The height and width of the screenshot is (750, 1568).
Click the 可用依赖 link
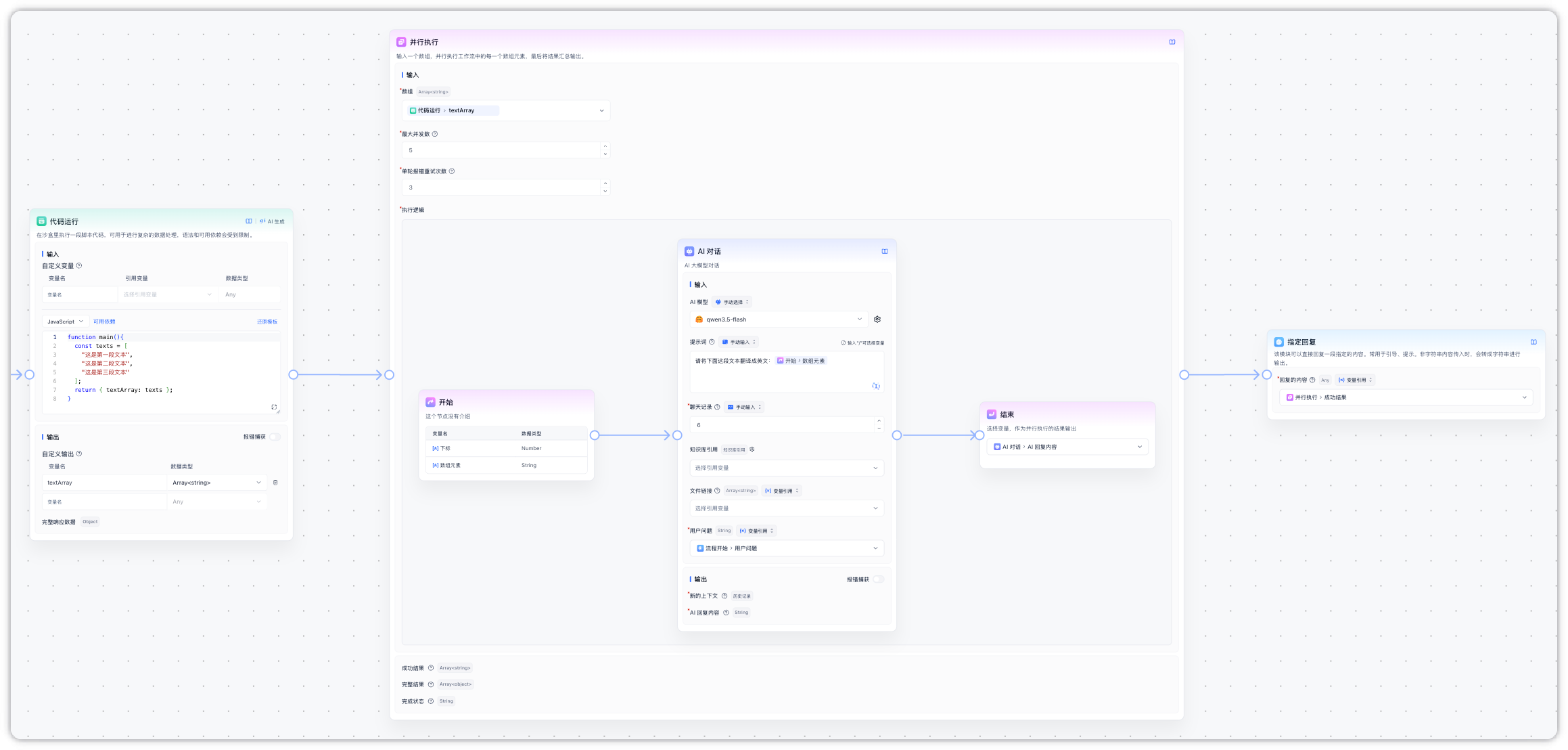click(x=104, y=322)
